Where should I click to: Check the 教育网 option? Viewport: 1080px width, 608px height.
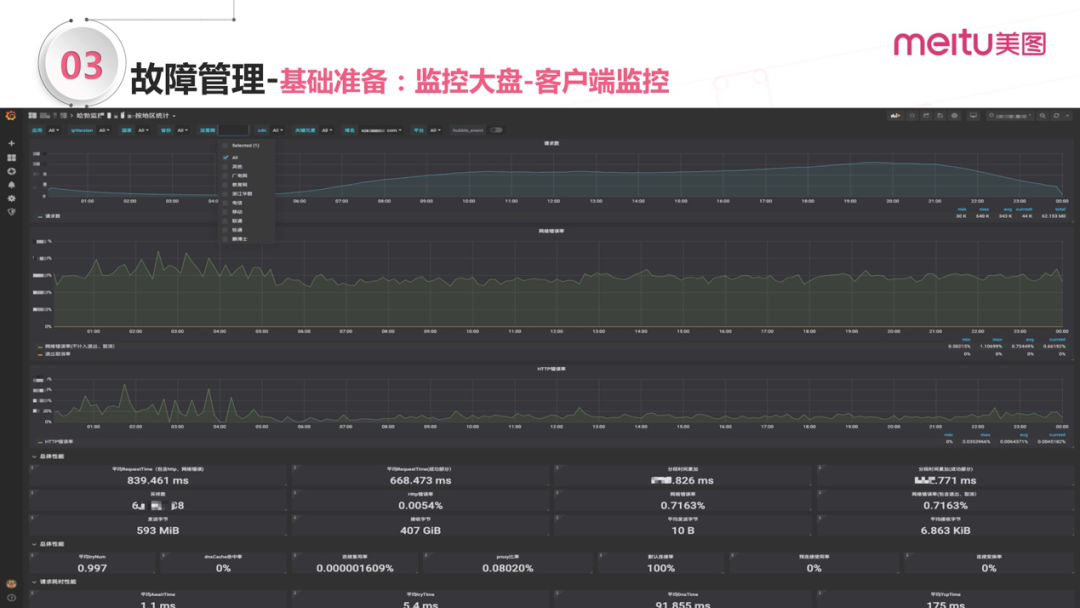pos(225,185)
